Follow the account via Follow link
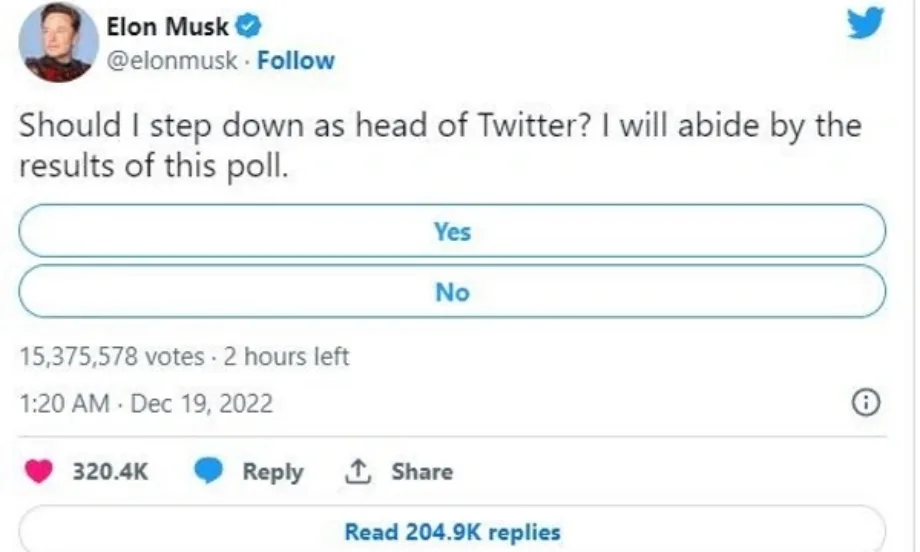920x552 pixels. click(296, 61)
